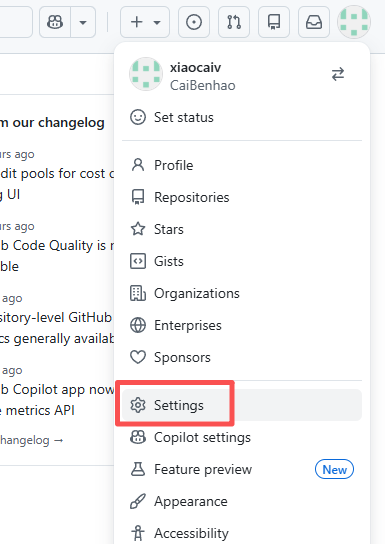Select Set status in menu
The width and height of the screenshot is (385, 544).
point(242,117)
